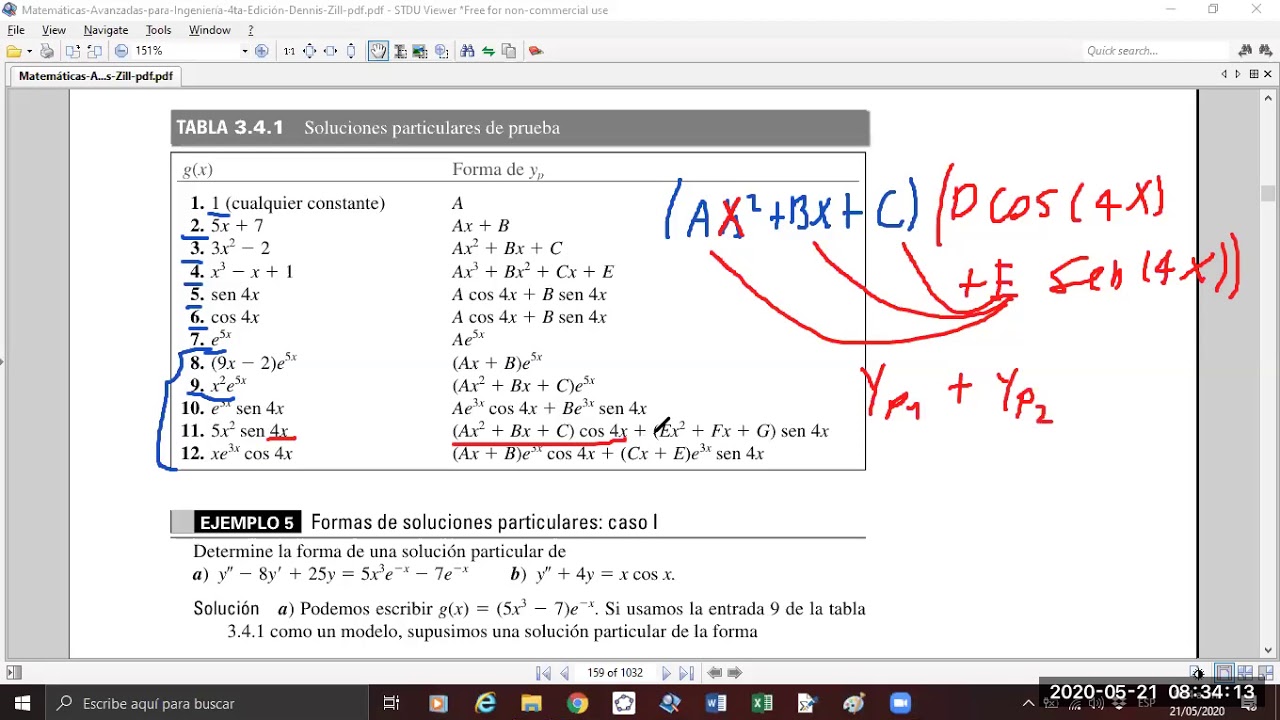Fit whole page in window icon

pyautogui.click(x=309, y=51)
